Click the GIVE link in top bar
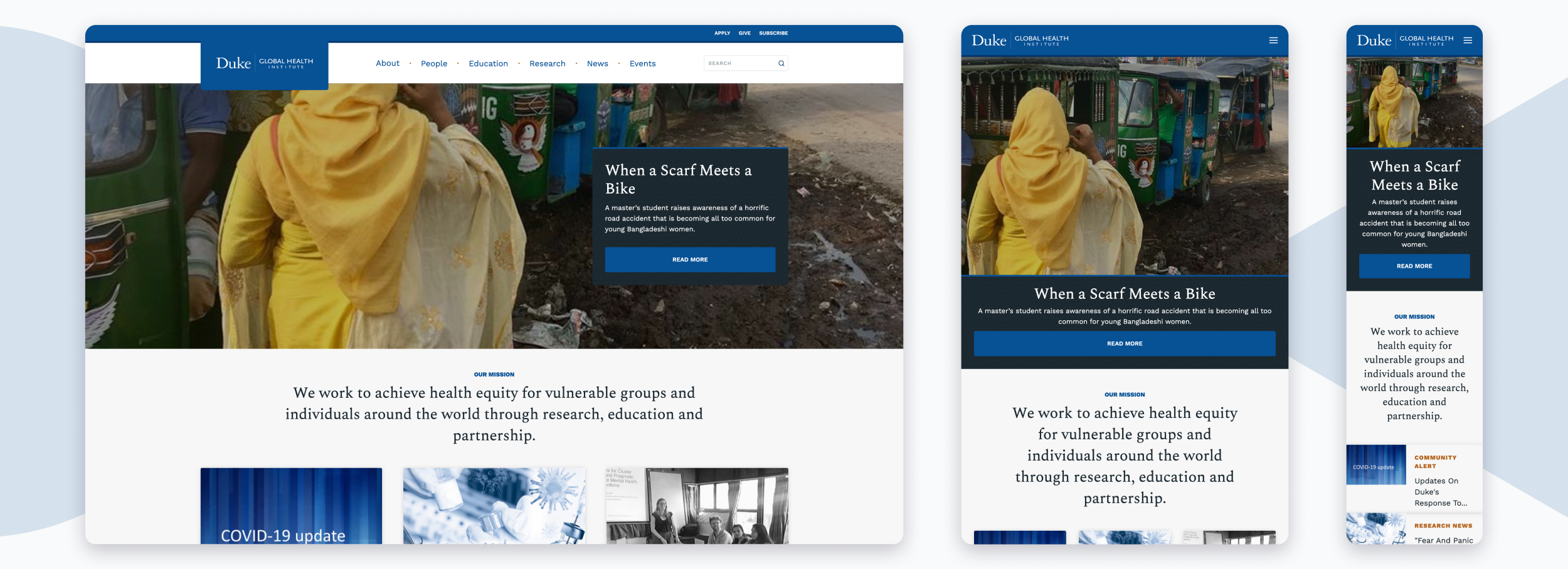 pyautogui.click(x=744, y=33)
